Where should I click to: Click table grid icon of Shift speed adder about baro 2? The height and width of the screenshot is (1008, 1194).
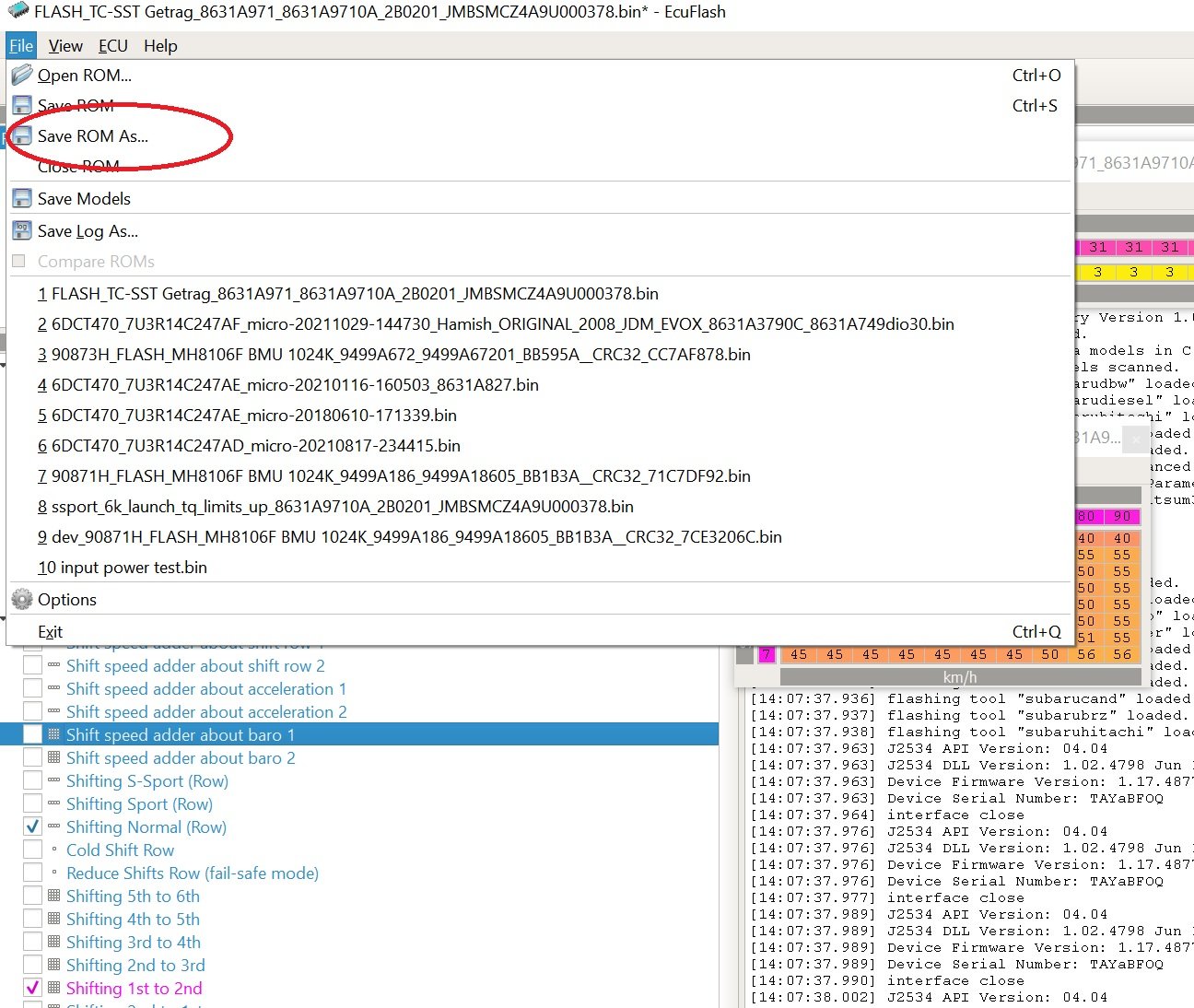click(53, 757)
